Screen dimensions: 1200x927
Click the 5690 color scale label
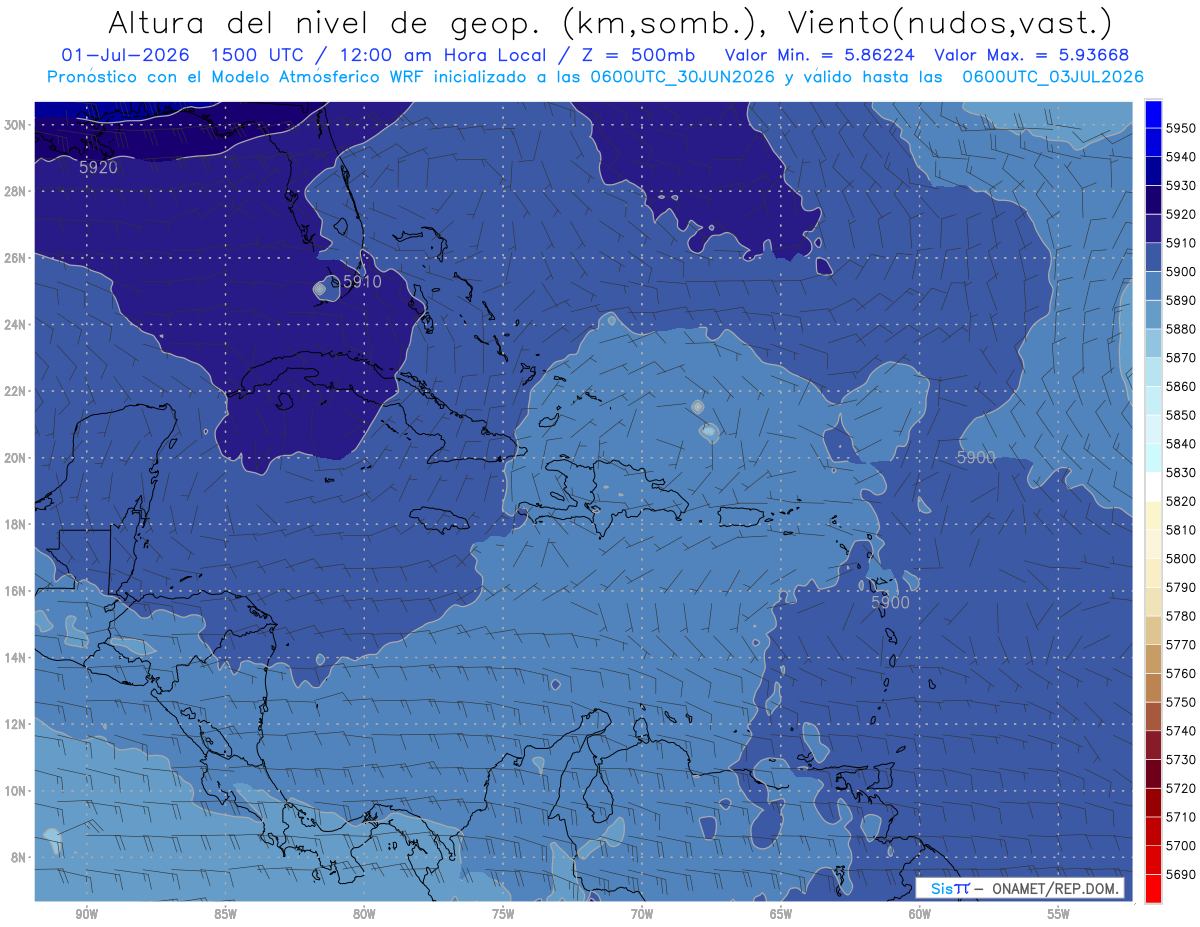point(1181,875)
